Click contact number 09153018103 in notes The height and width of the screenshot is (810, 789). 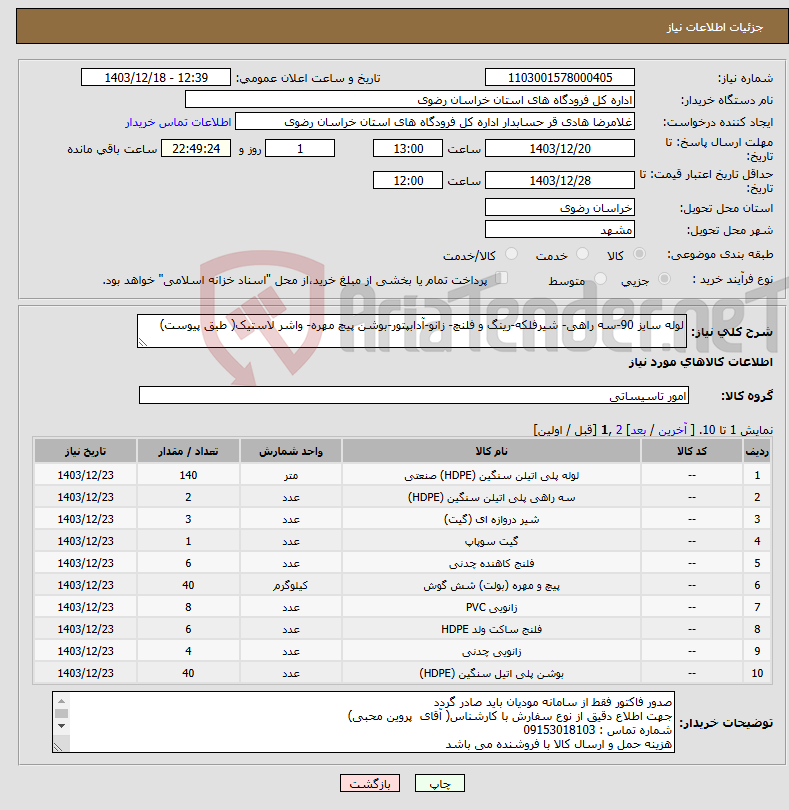[x=560, y=730]
